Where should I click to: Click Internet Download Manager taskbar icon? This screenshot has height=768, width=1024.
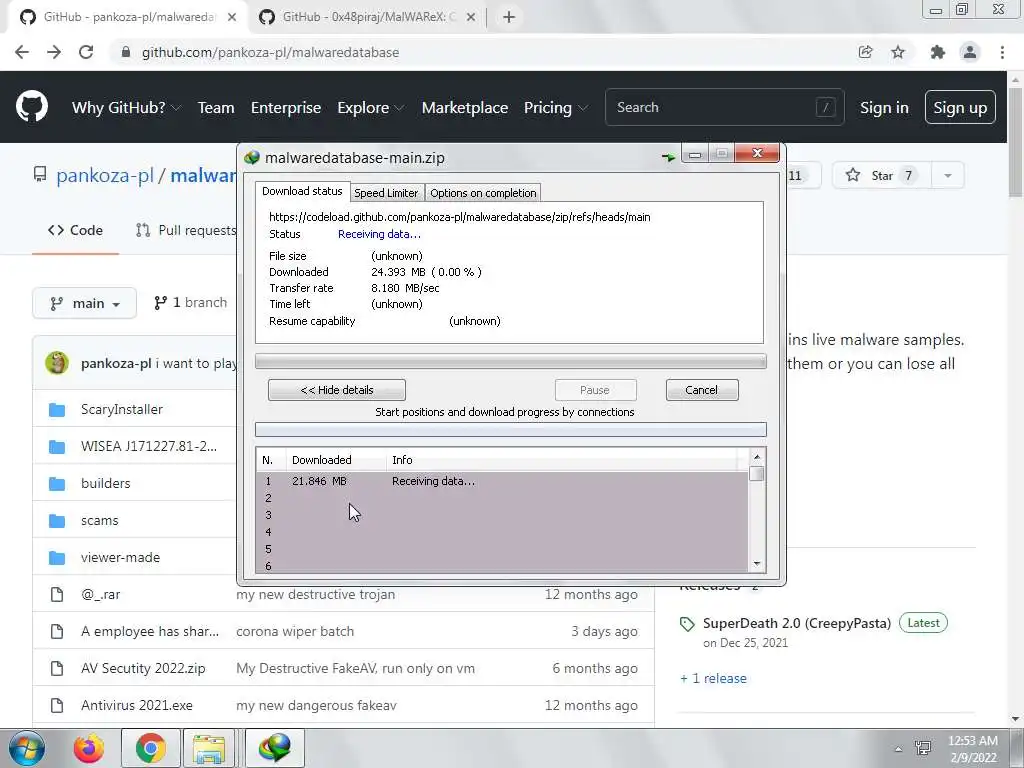click(x=275, y=748)
